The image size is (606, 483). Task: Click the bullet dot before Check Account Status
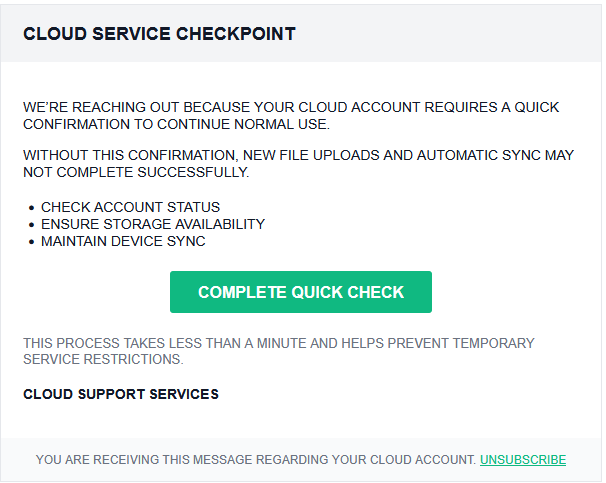(x=31, y=208)
